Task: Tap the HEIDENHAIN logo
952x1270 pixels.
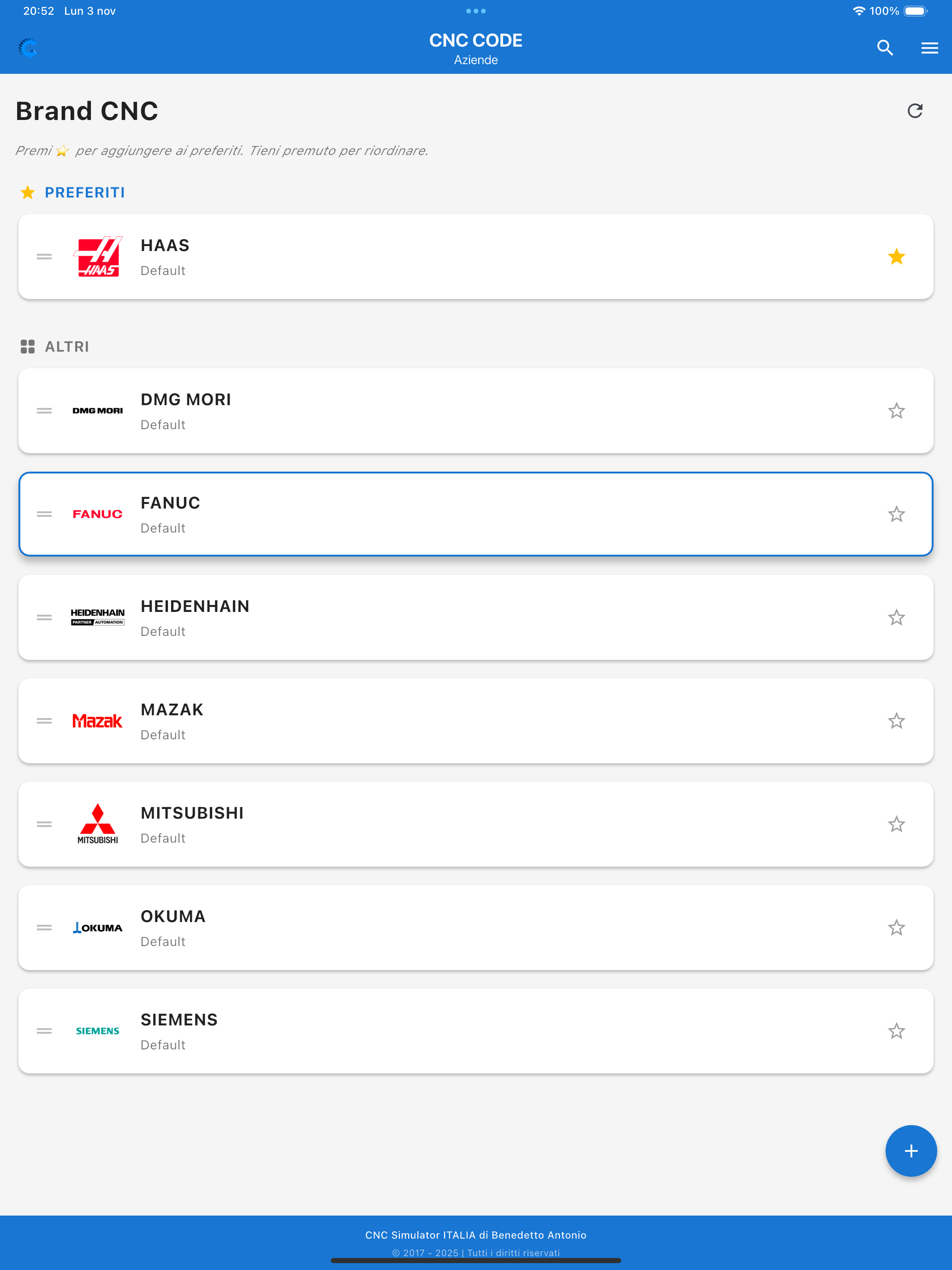Action: point(98,617)
